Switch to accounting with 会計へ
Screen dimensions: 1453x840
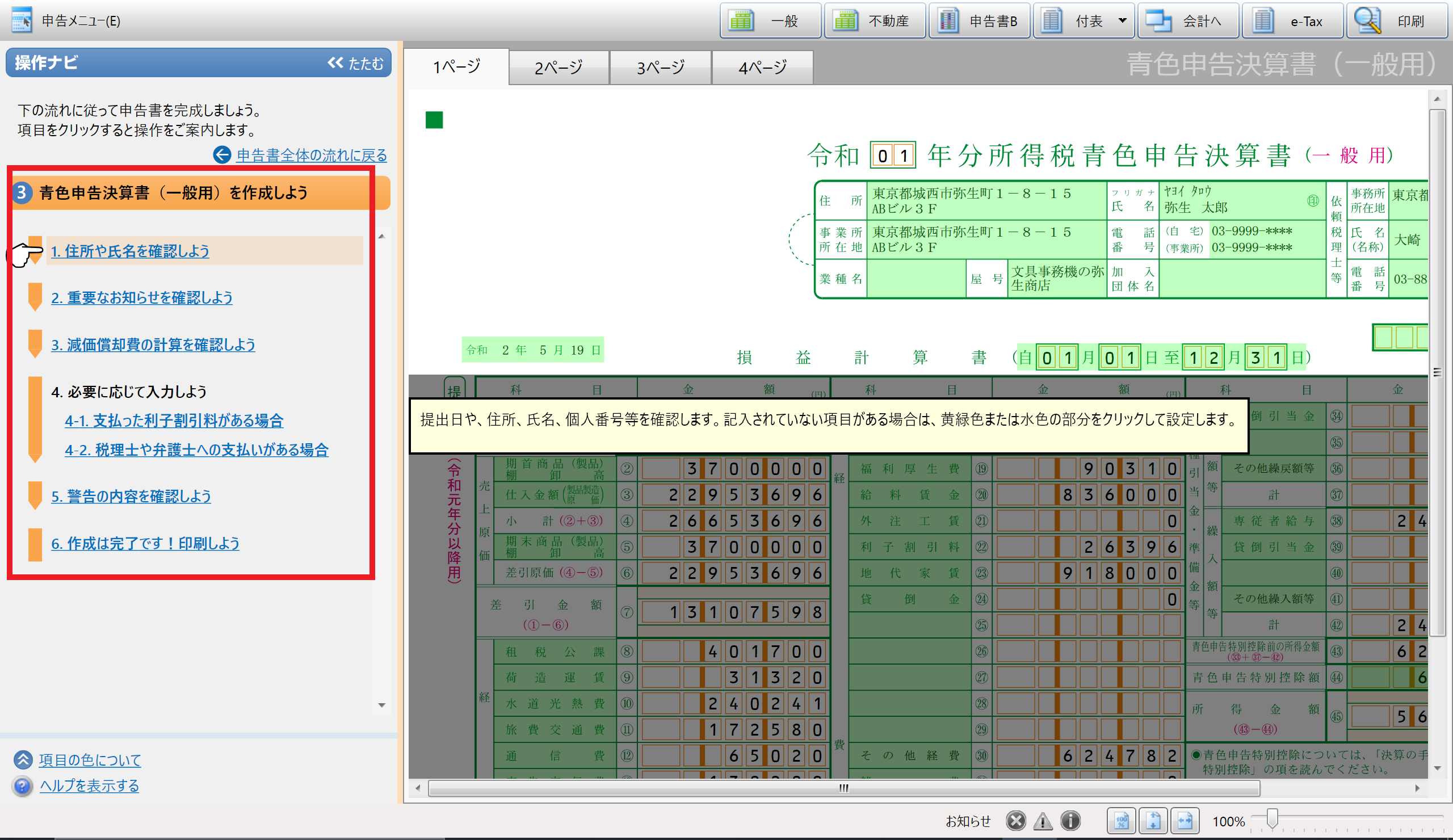pos(1188,21)
